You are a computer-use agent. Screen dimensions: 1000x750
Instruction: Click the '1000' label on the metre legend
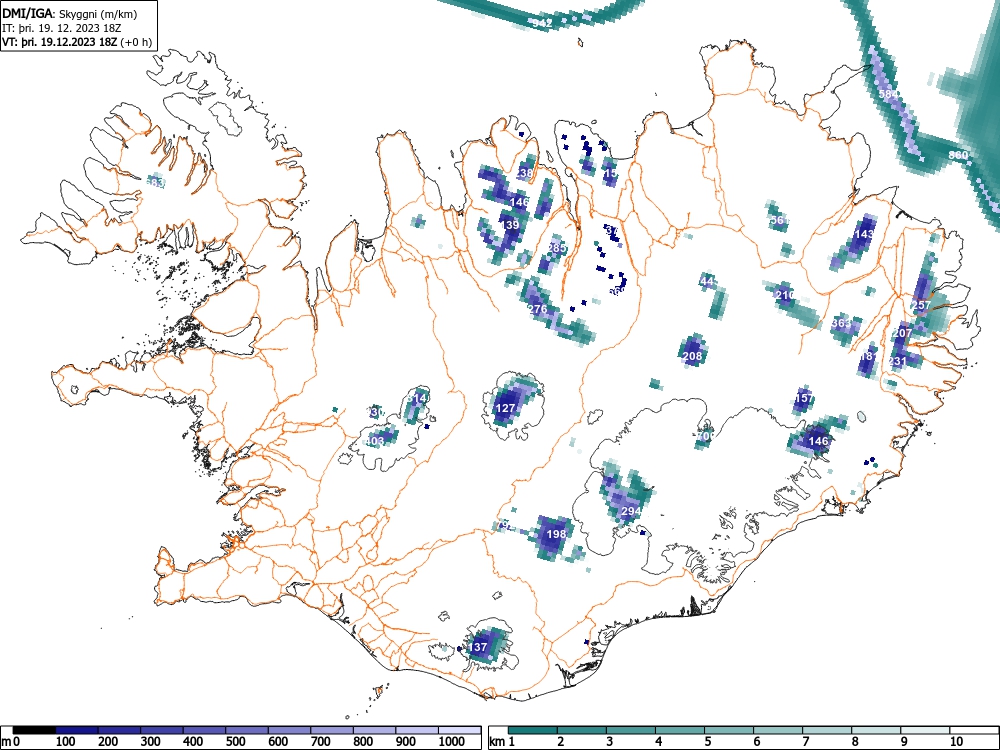tap(452, 742)
